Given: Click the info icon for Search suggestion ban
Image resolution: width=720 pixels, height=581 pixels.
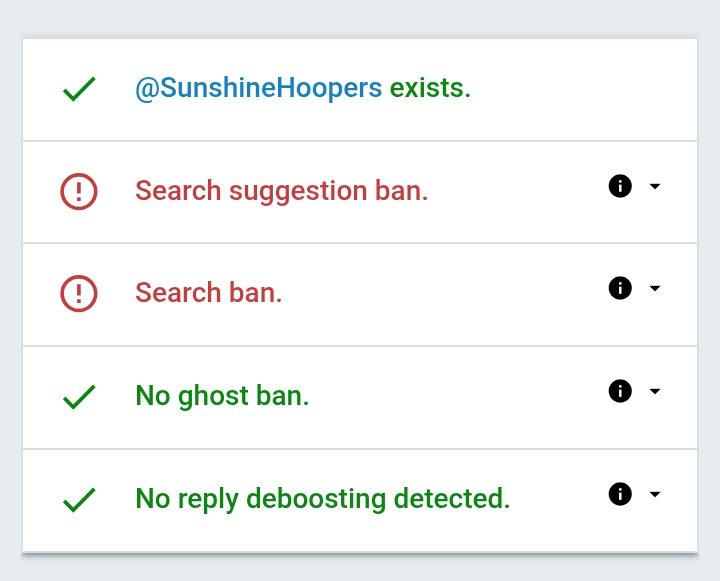Looking at the screenshot, I should coord(620,186).
